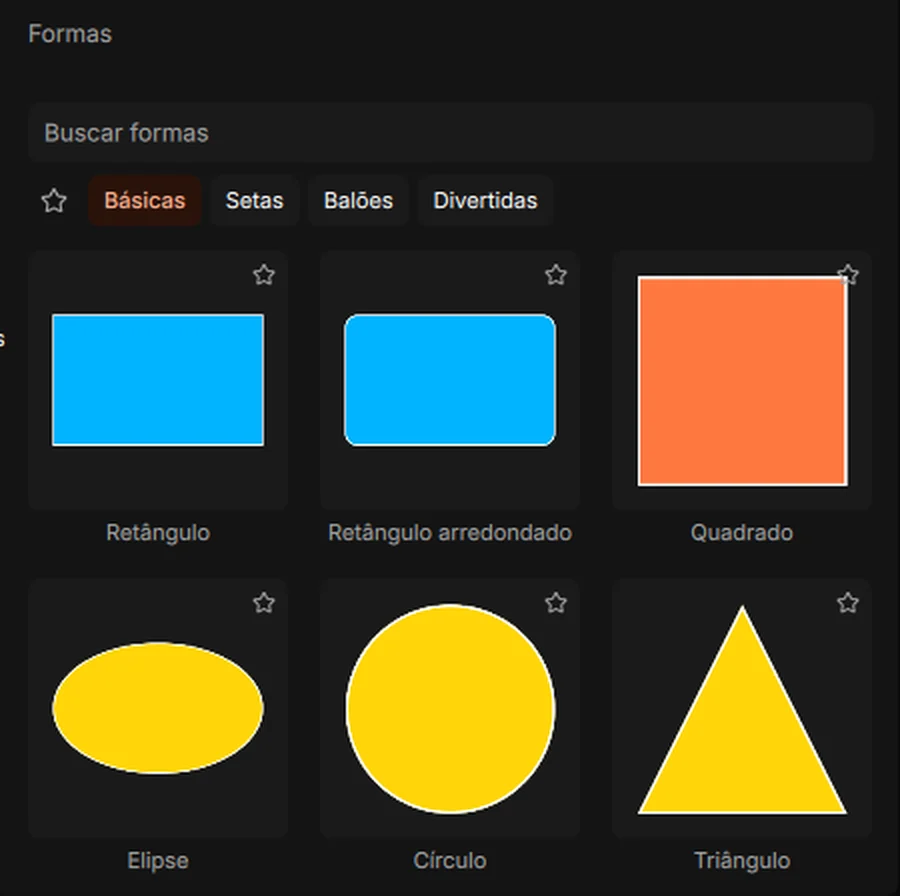Add the Círculo shape to favorites
The image size is (900, 896).
tap(556, 603)
